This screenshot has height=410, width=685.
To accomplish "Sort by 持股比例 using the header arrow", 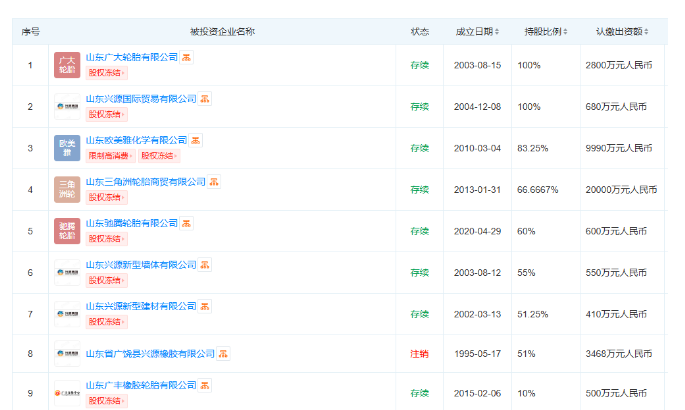I will (x=545, y=32).
